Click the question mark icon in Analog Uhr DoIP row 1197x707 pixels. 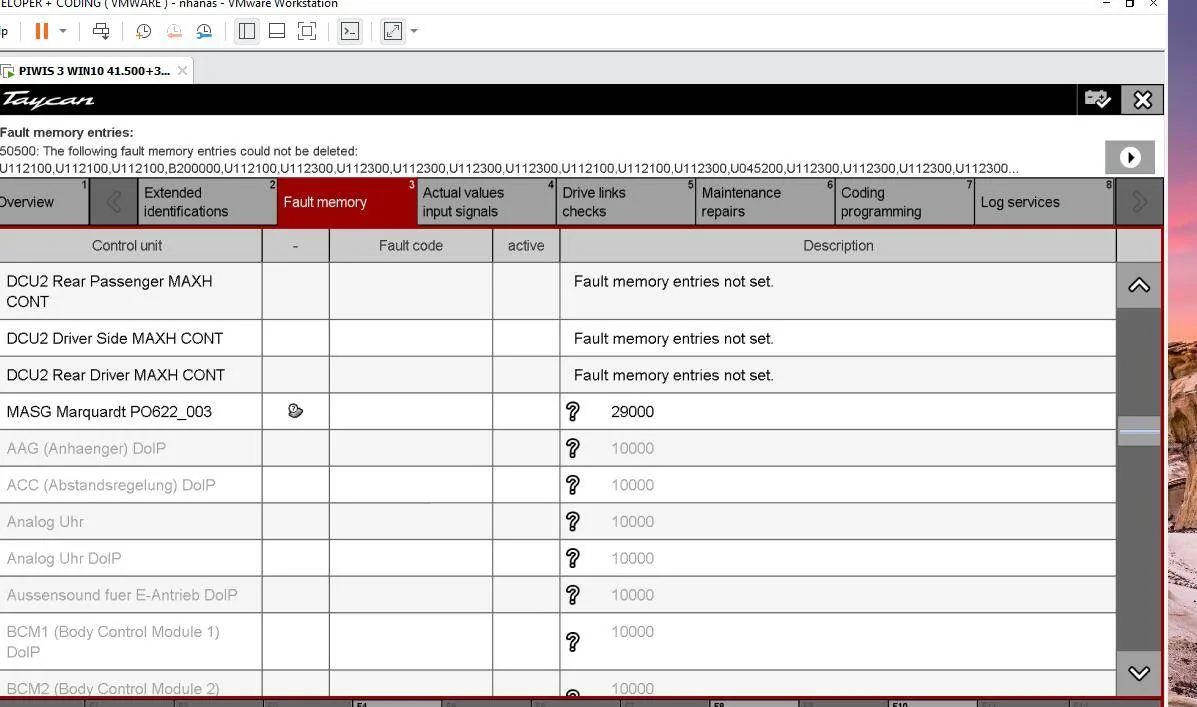click(573, 558)
